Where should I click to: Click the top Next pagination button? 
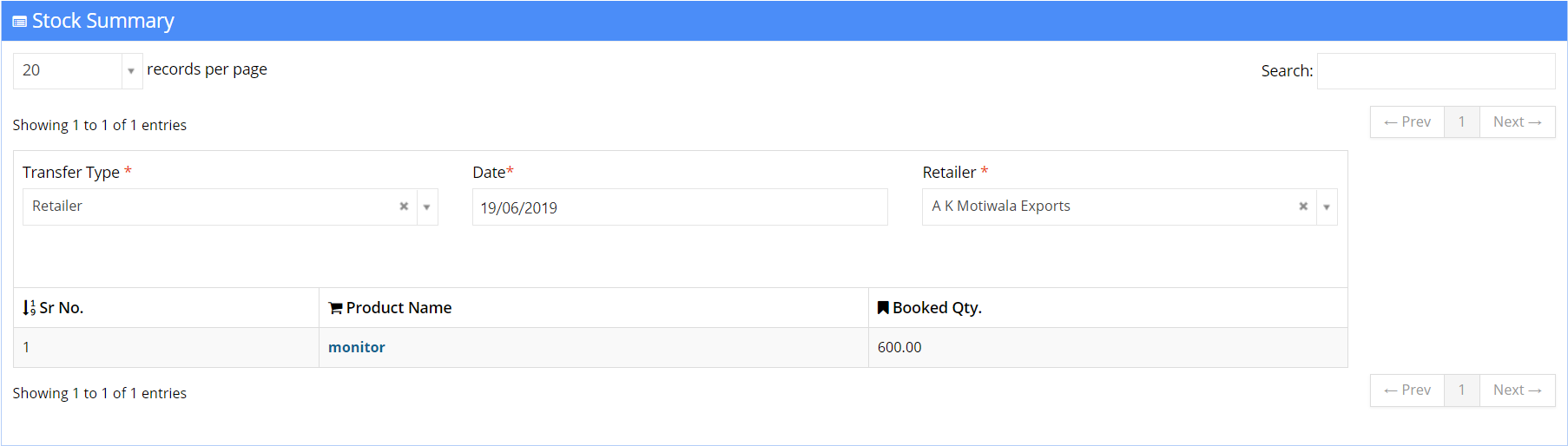pos(1517,122)
